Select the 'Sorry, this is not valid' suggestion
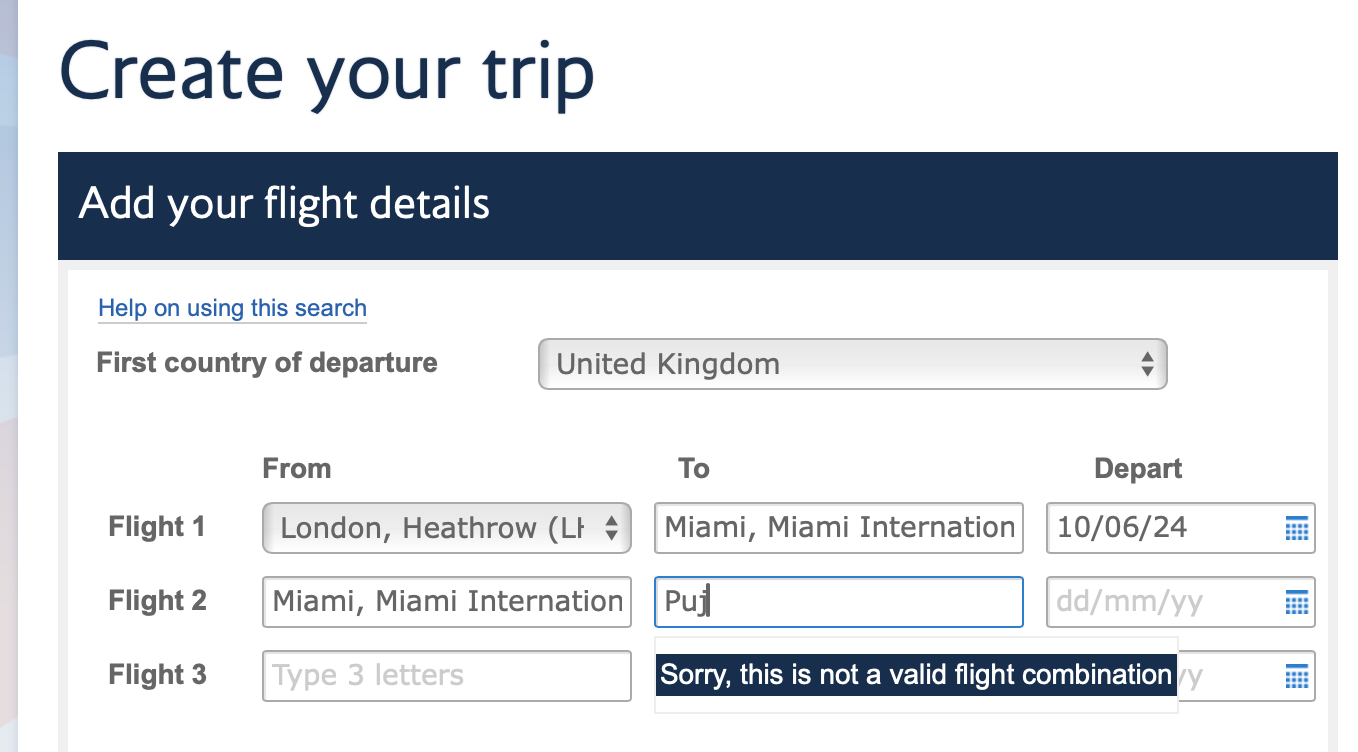 pyautogui.click(x=914, y=675)
